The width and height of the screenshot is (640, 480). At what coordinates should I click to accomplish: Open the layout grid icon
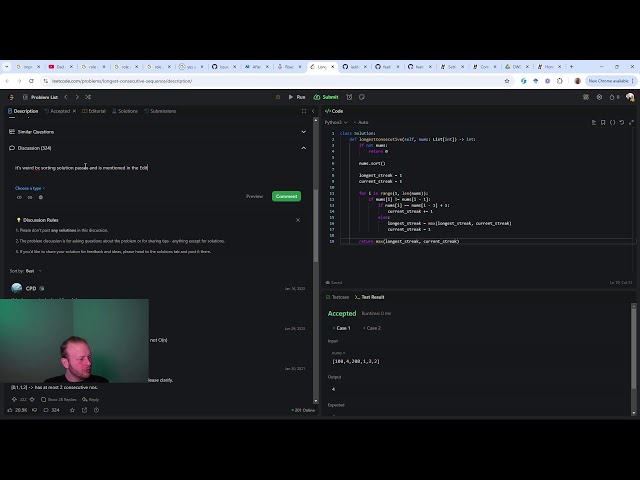coord(586,97)
